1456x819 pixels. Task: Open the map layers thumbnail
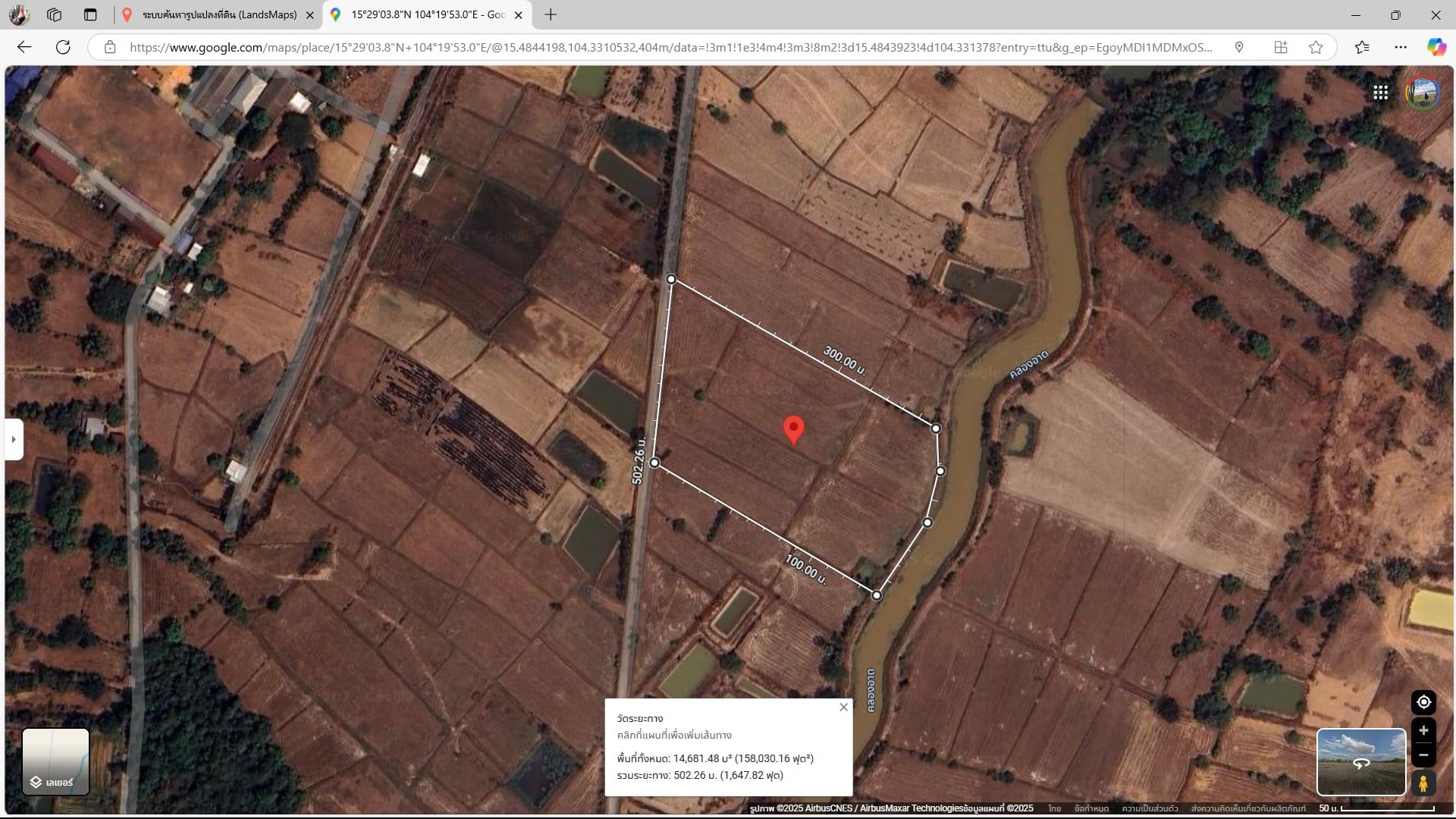(56, 761)
